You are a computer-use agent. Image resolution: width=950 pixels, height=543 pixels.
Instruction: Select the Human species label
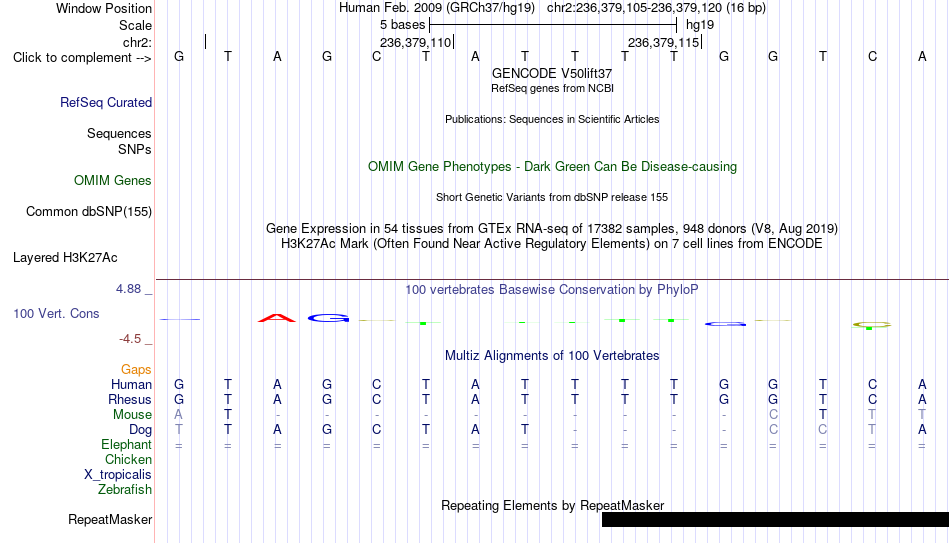point(131,384)
